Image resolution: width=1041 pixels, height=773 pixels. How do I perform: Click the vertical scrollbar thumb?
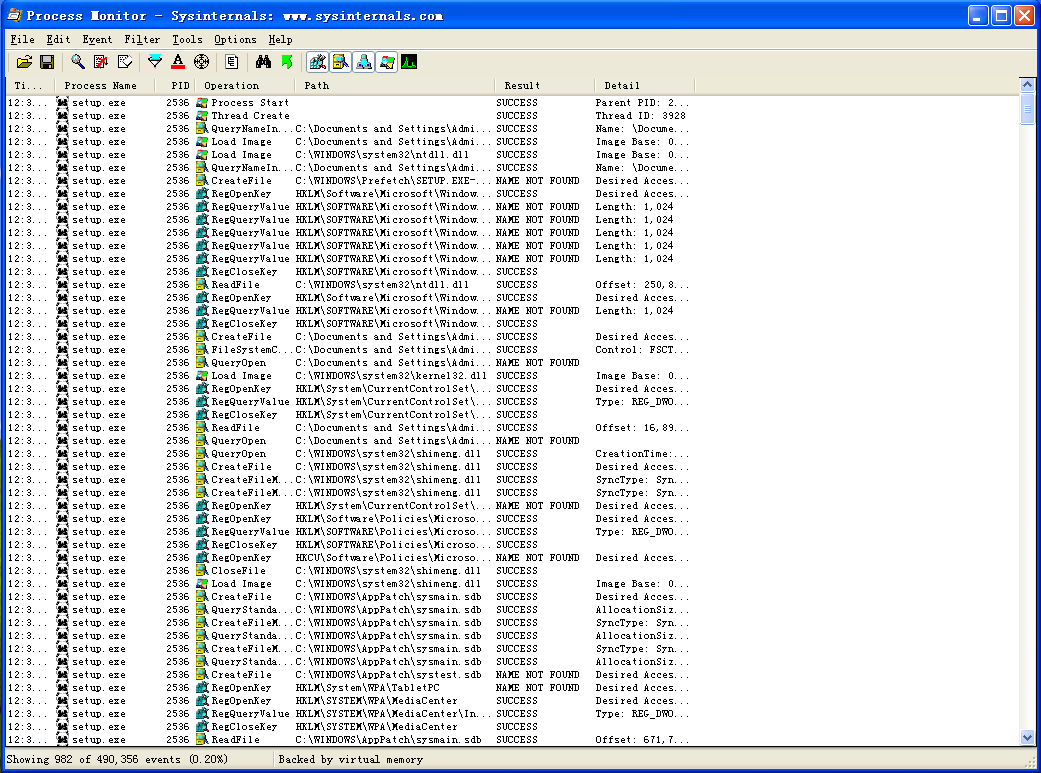(1027, 109)
